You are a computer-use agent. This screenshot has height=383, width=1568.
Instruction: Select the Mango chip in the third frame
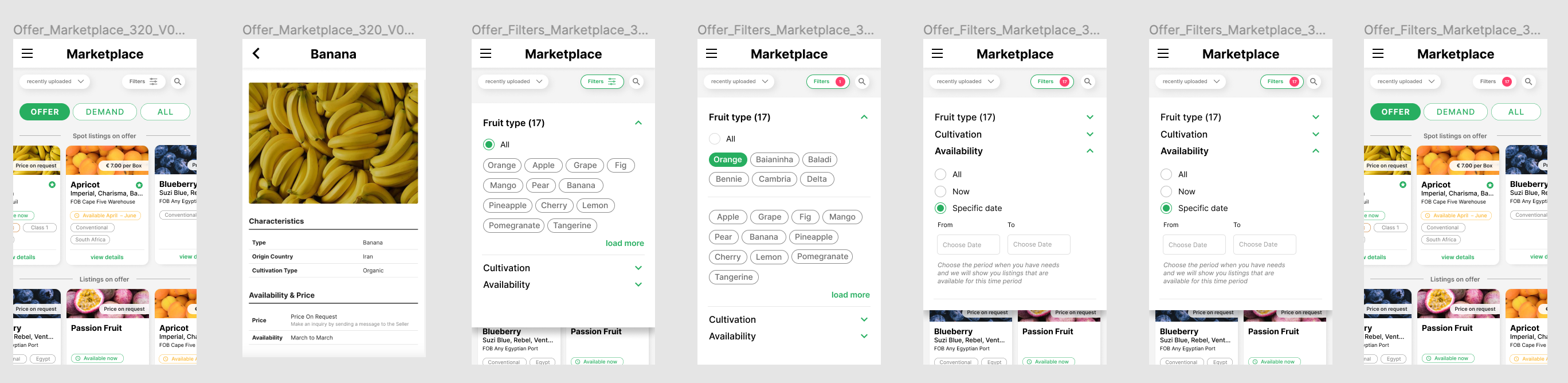(x=503, y=186)
